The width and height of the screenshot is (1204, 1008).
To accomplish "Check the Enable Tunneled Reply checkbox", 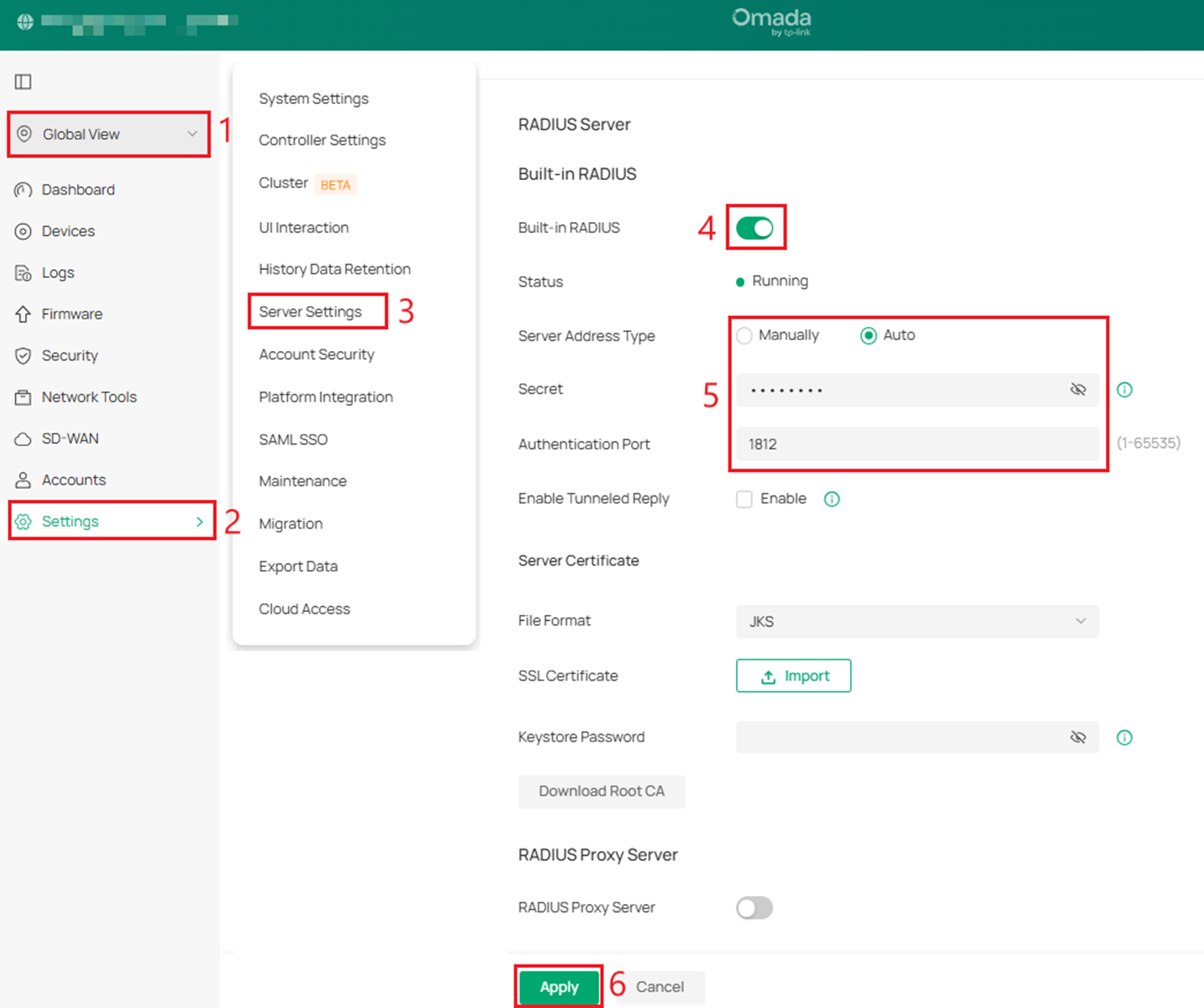I will click(x=744, y=498).
